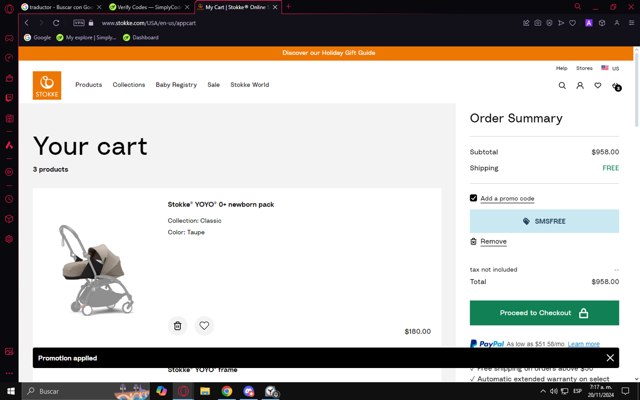The height and width of the screenshot is (400, 640).
Task: Close the My Cart Stokke tab
Action: (x=275, y=7)
